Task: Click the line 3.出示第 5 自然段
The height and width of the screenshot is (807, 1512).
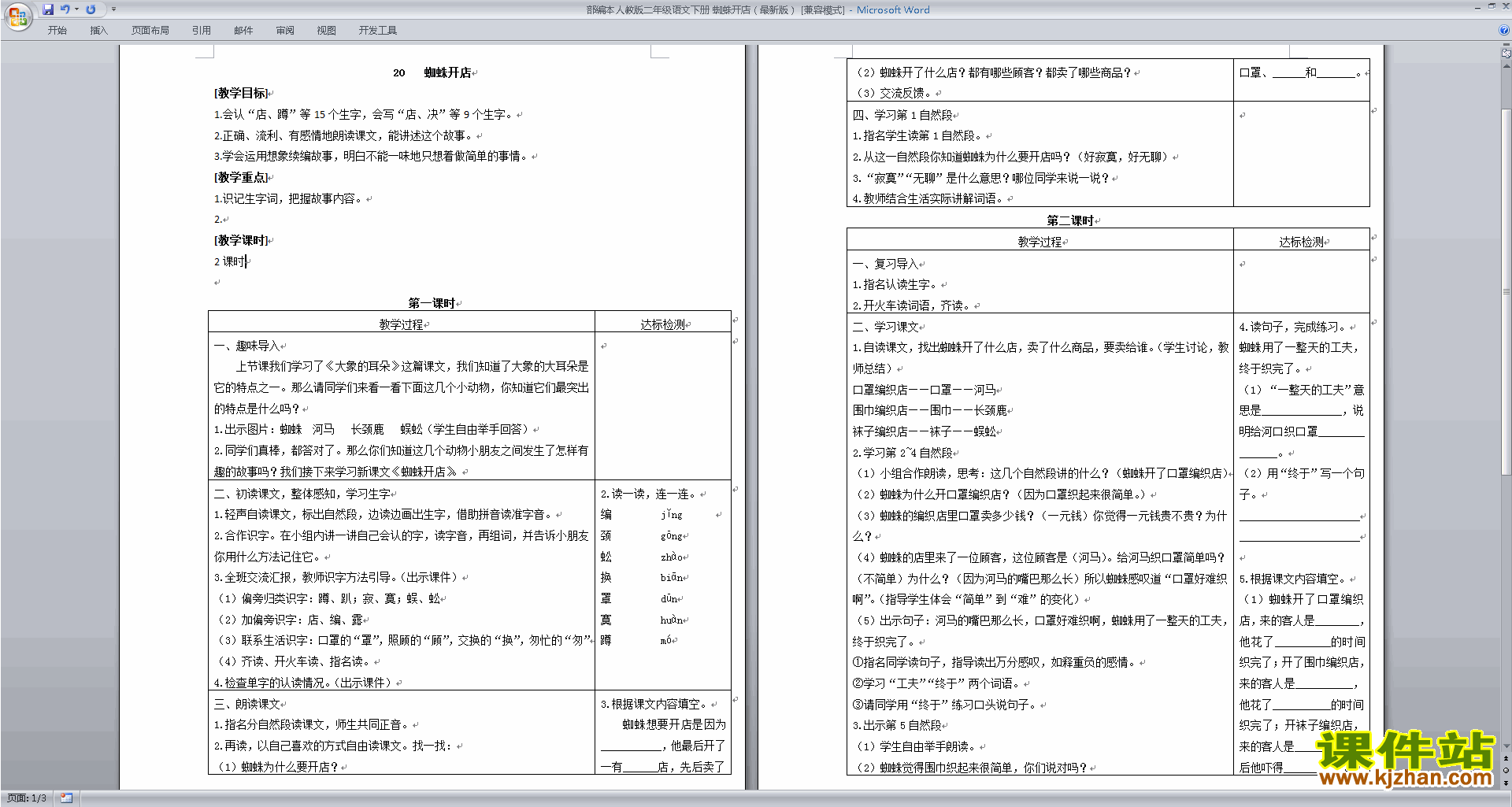Action: coord(897,725)
